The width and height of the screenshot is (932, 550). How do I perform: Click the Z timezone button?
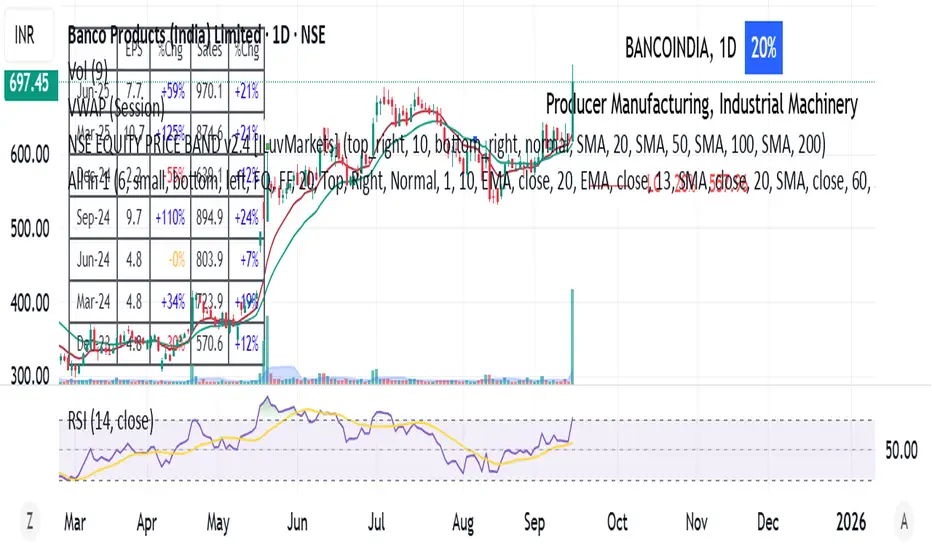(29, 521)
